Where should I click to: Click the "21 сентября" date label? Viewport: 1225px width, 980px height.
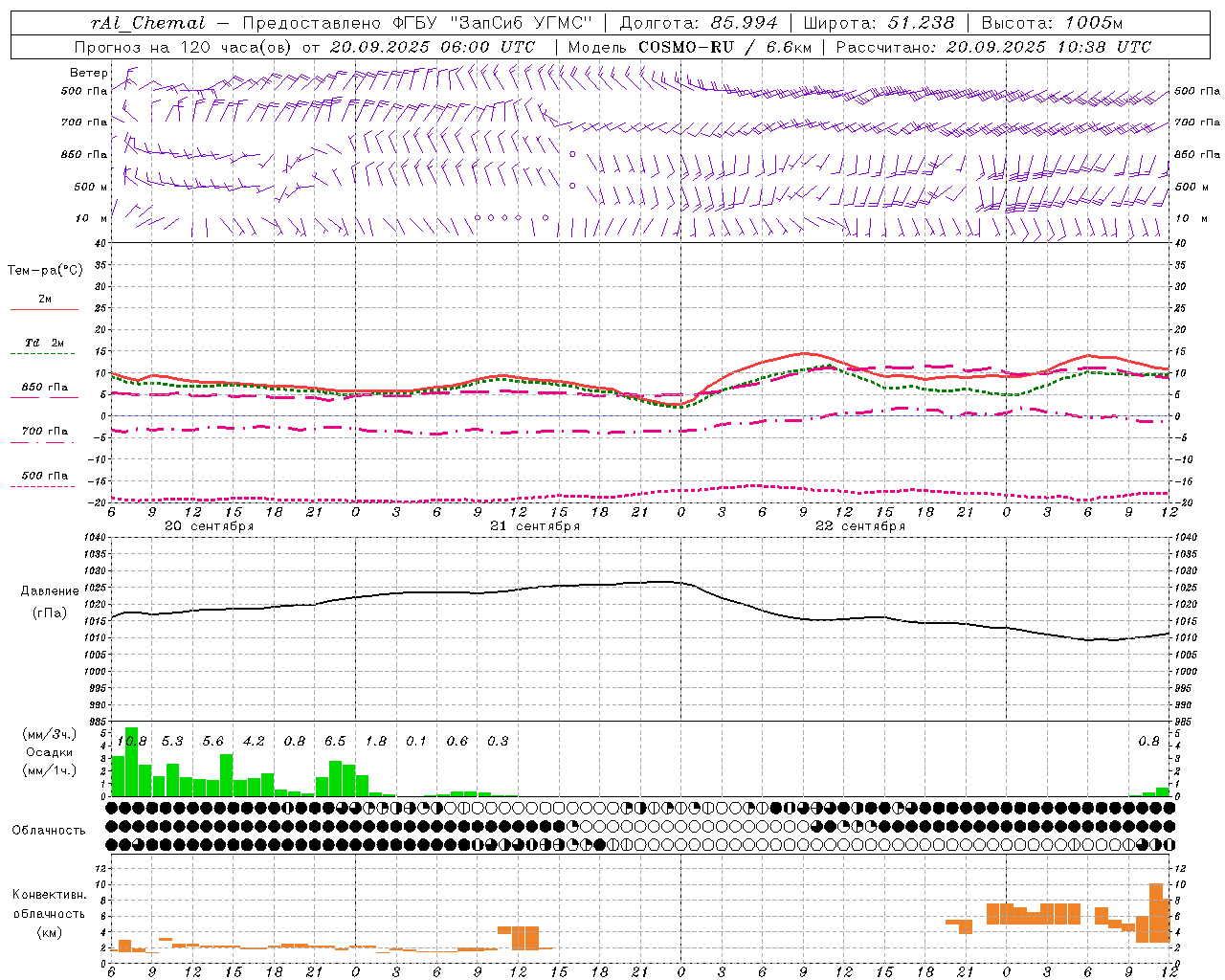tap(535, 526)
